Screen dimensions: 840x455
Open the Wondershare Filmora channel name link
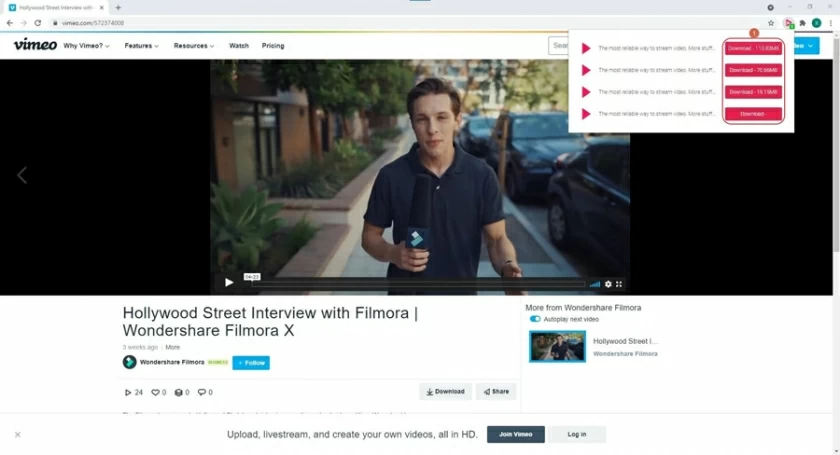click(x=172, y=362)
